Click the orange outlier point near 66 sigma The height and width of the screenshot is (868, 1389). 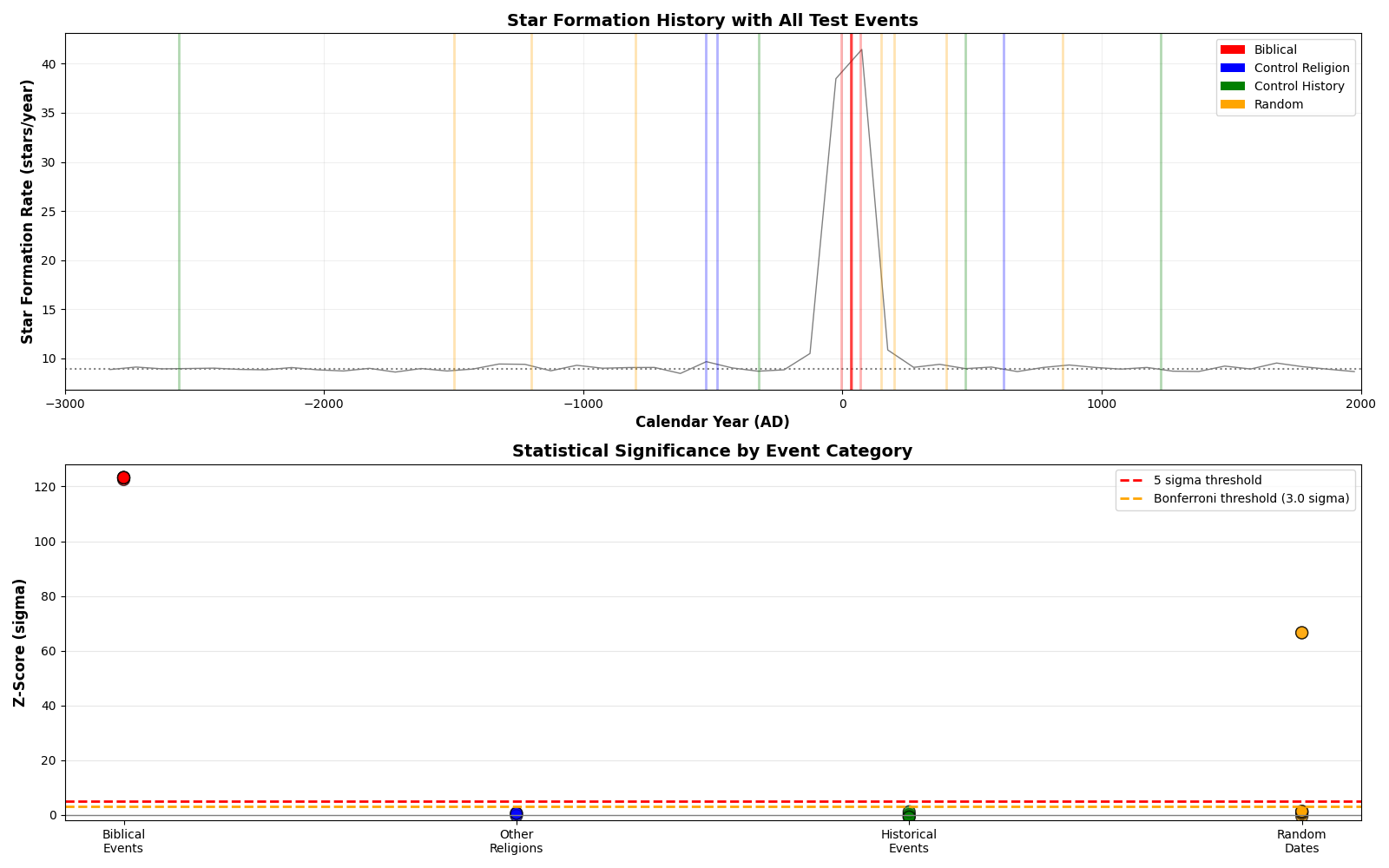1301,633
